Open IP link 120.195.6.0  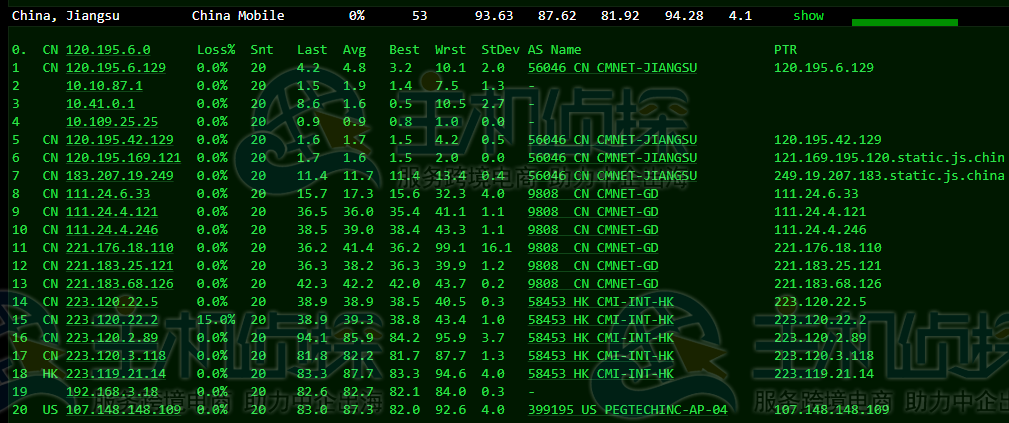[x=108, y=50]
